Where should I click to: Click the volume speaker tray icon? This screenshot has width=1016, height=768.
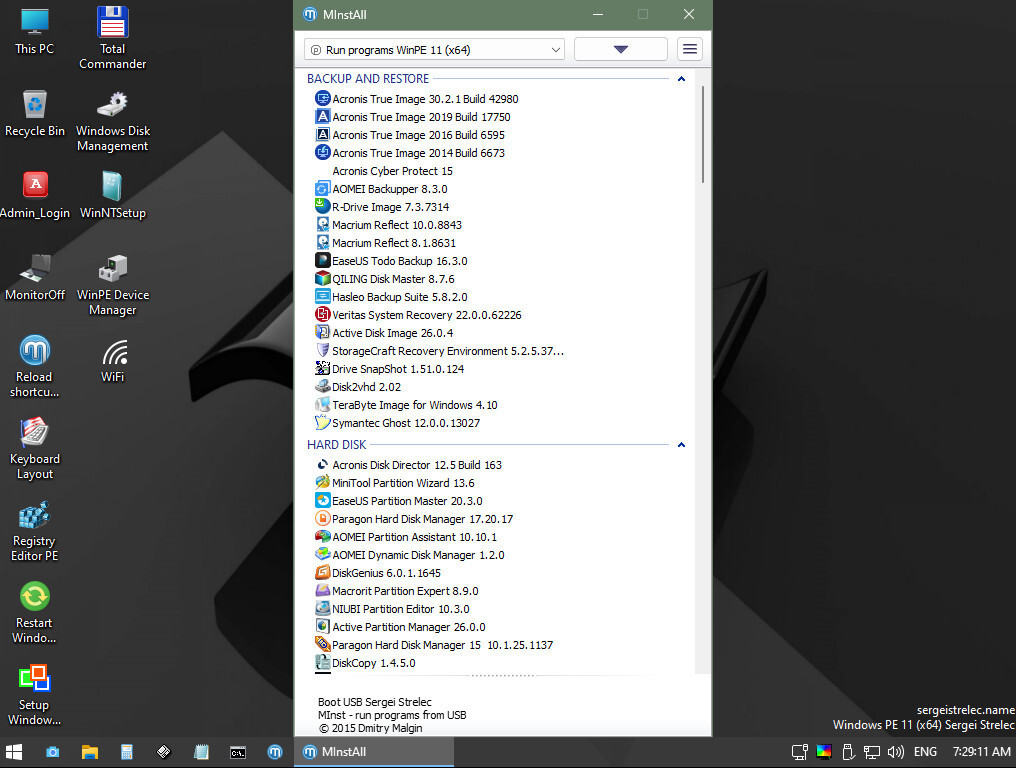(x=895, y=752)
